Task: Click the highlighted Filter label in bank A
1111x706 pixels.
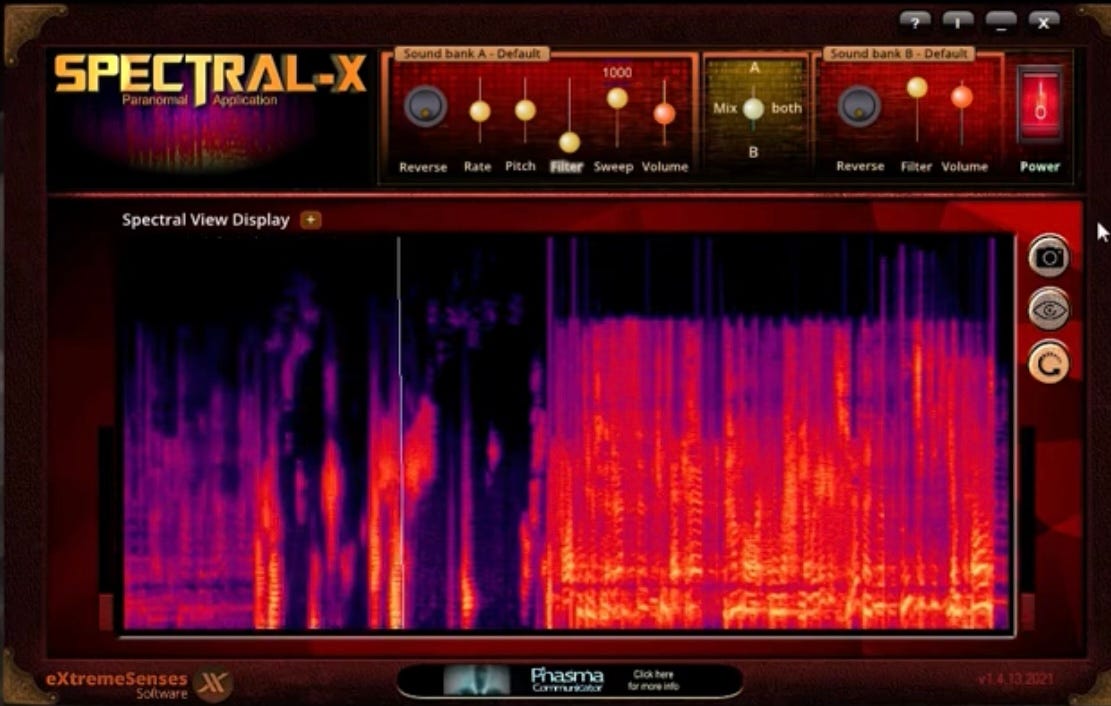Action: (x=566, y=167)
